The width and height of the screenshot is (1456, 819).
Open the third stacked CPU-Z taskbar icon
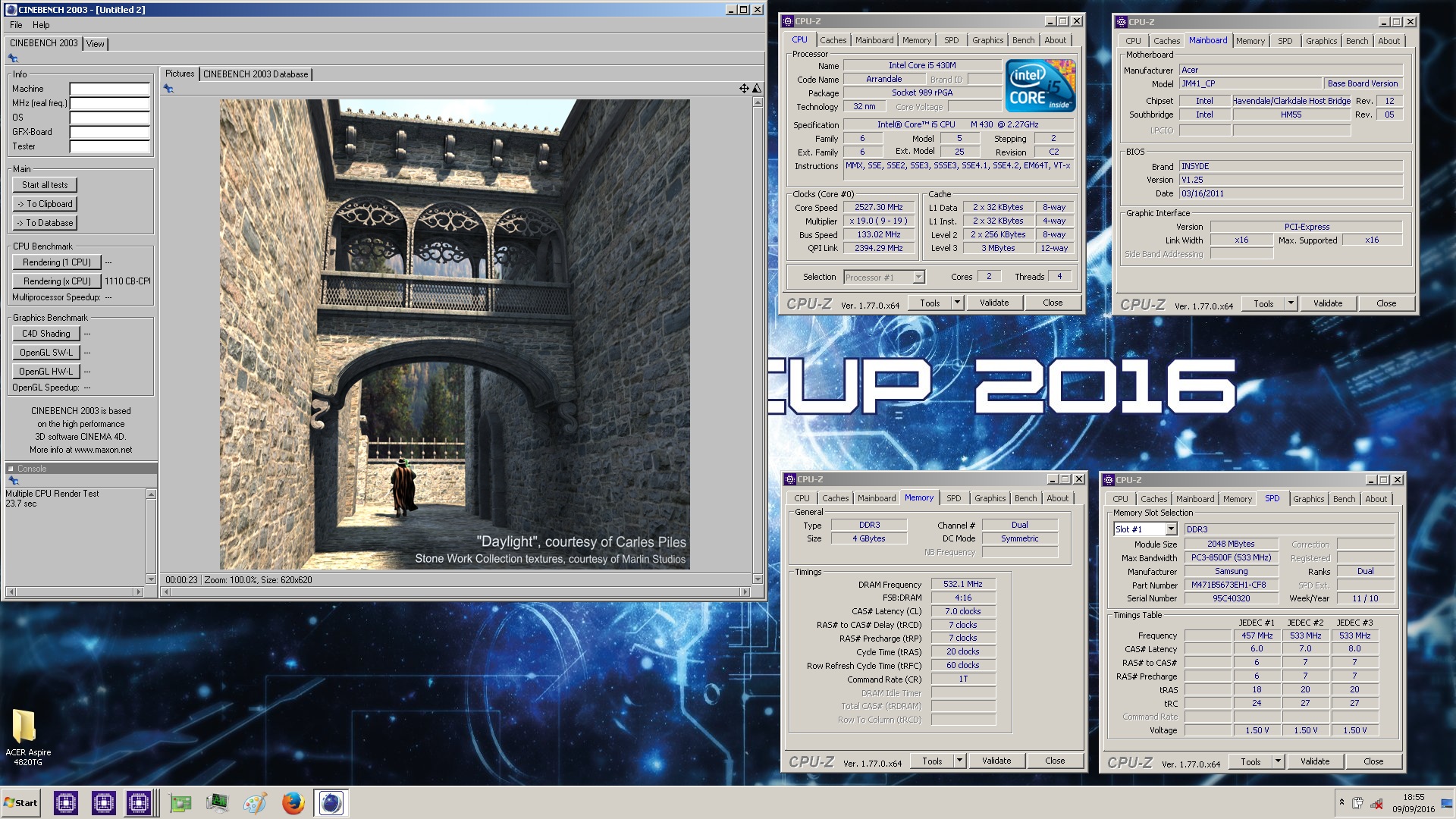pos(140,802)
